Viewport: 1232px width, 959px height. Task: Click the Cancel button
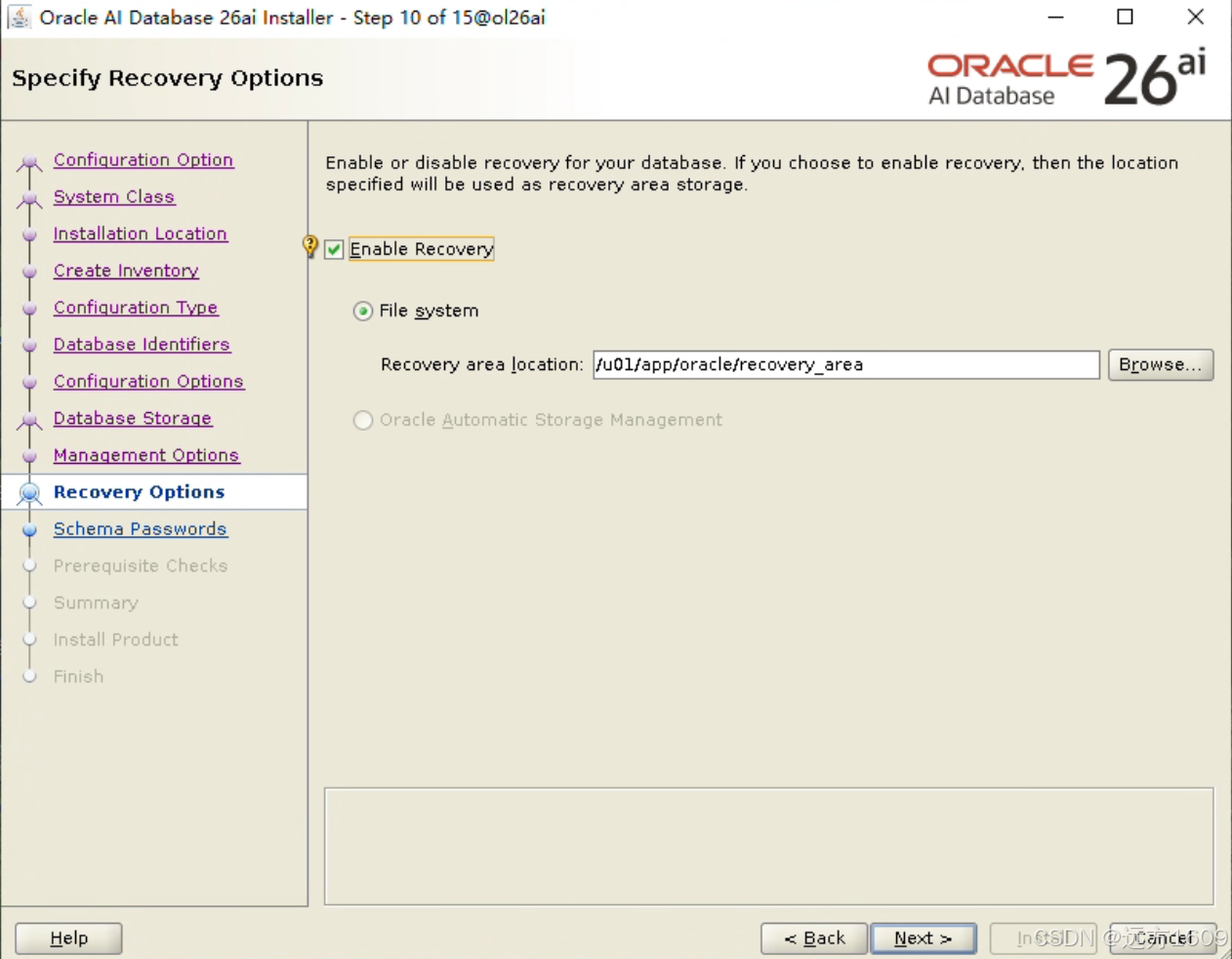tap(1163, 938)
